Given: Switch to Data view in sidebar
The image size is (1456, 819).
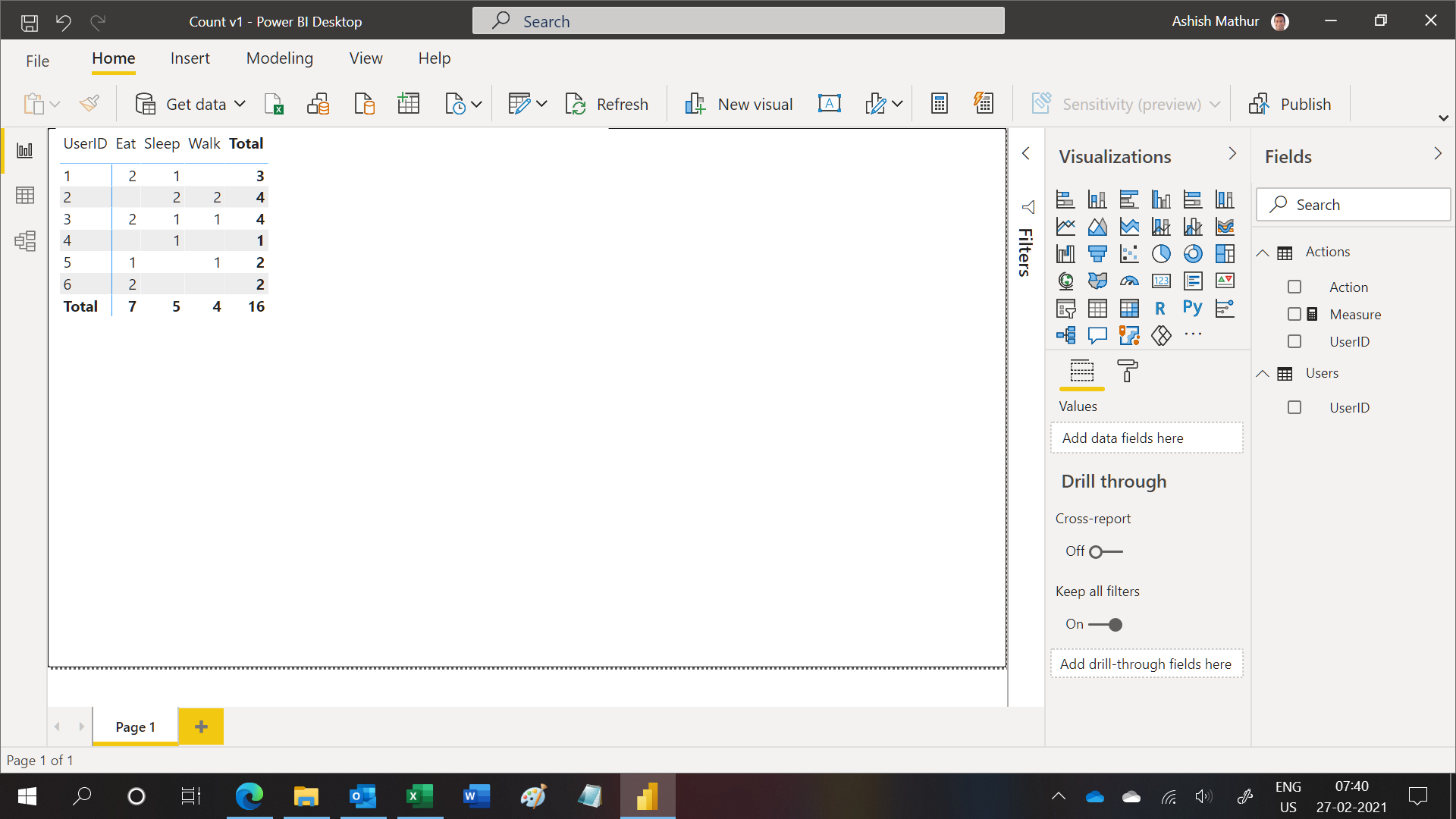Looking at the screenshot, I should pyautogui.click(x=25, y=196).
